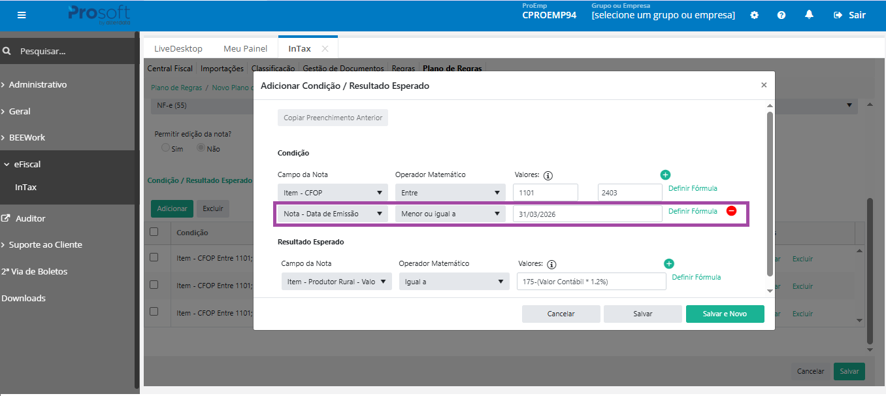
Task: Click the Excluir button beside Adicionar
Action: (212, 208)
